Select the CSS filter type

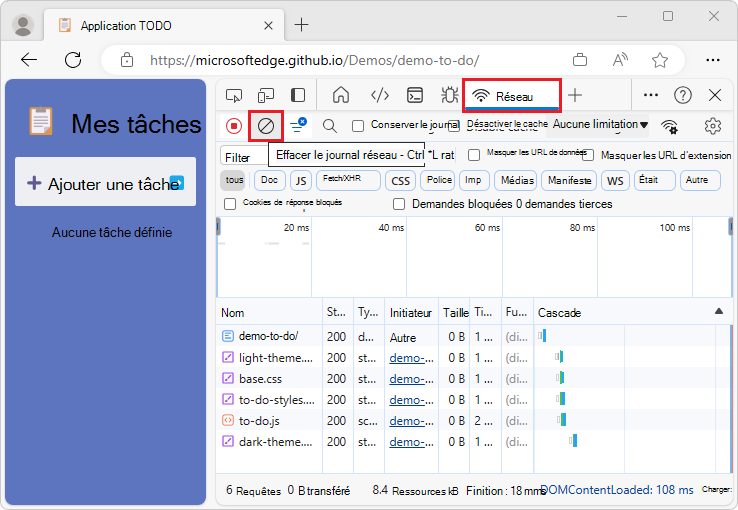(x=401, y=181)
